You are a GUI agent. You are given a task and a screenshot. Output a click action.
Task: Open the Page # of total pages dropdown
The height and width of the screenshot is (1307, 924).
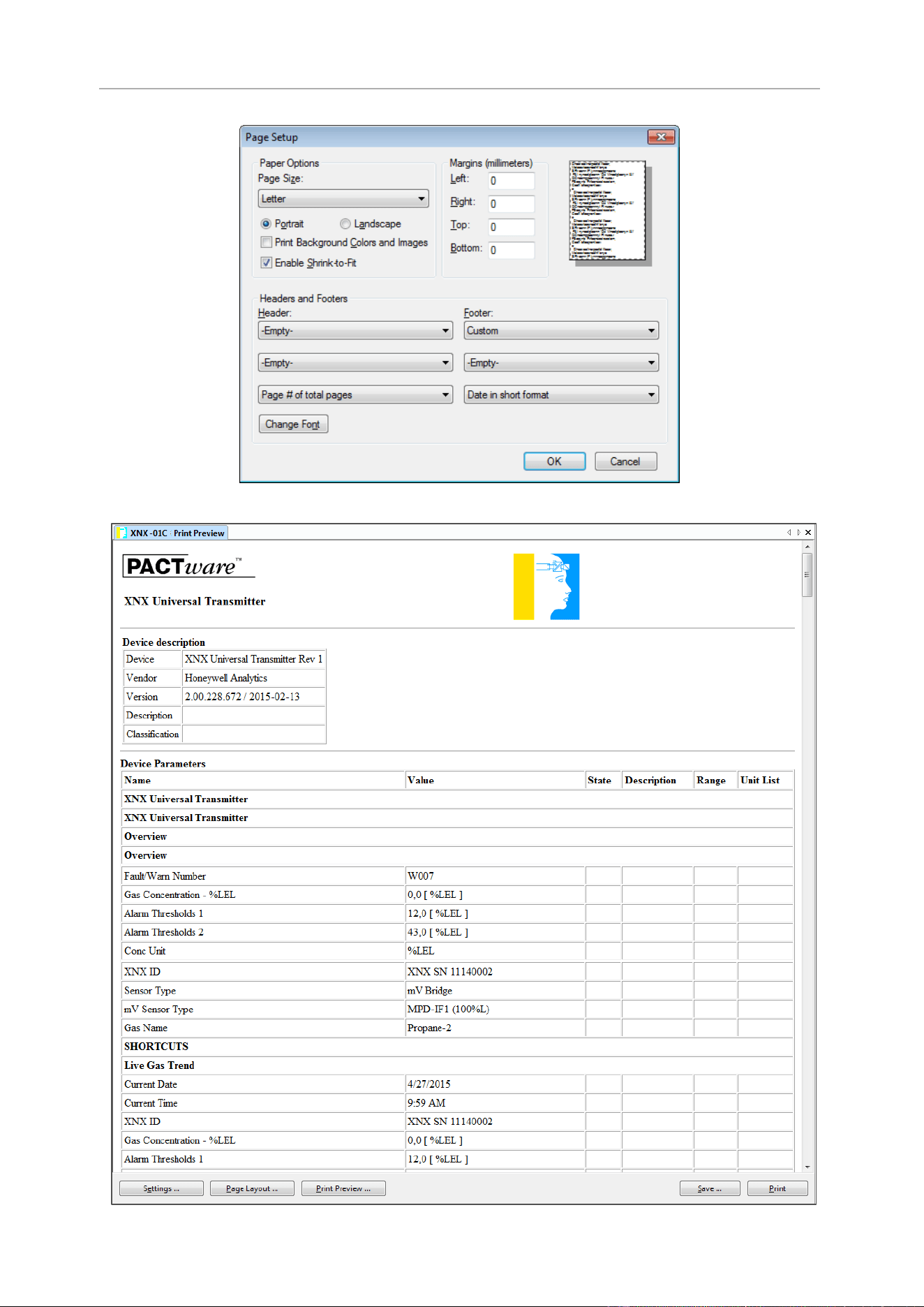coord(355,395)
